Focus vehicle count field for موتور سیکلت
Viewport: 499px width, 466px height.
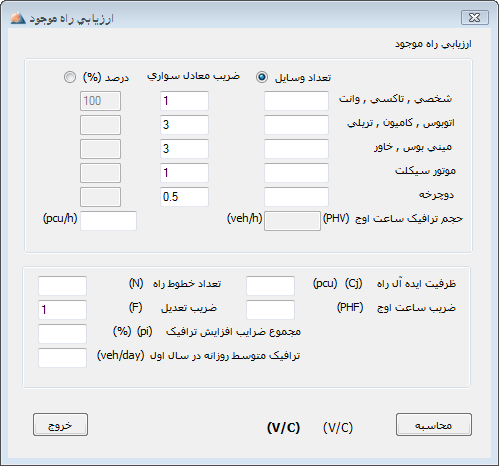coord(296,173)
